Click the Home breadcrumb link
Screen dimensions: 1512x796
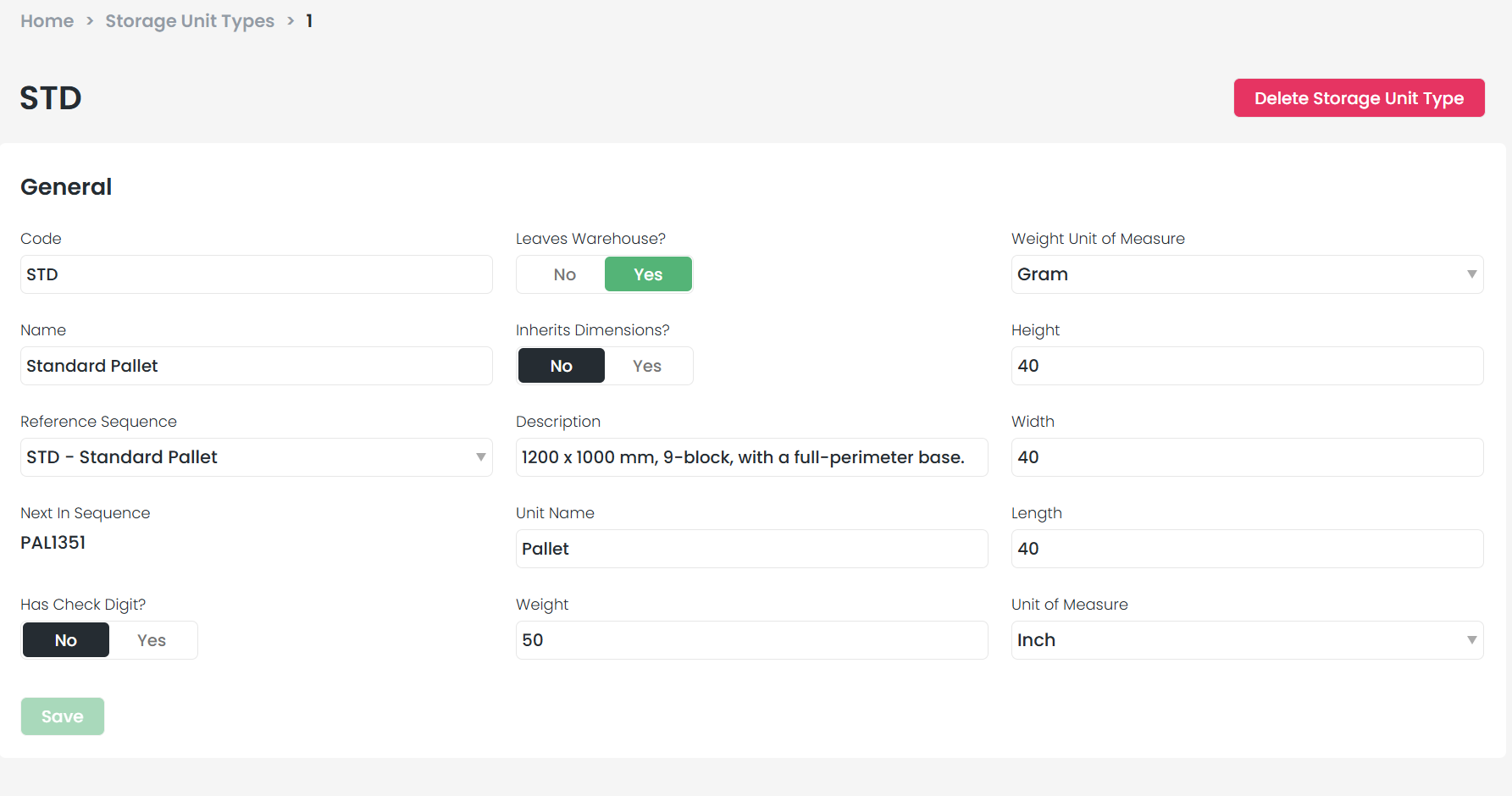(x=47, y=21)
